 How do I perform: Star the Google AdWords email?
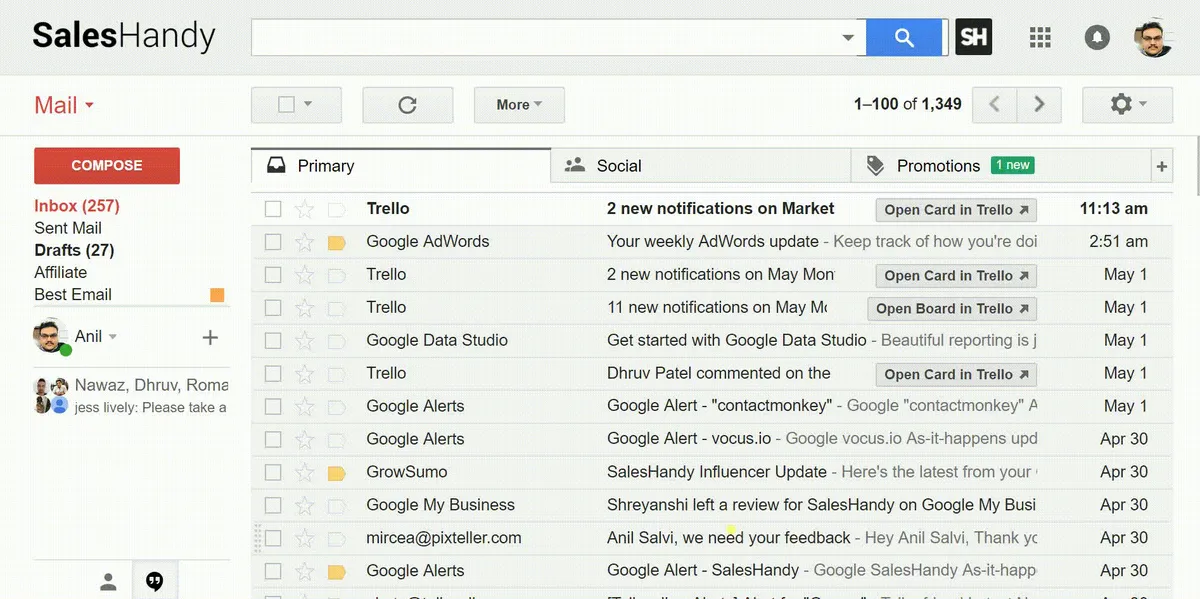click(x=305, y=242)
